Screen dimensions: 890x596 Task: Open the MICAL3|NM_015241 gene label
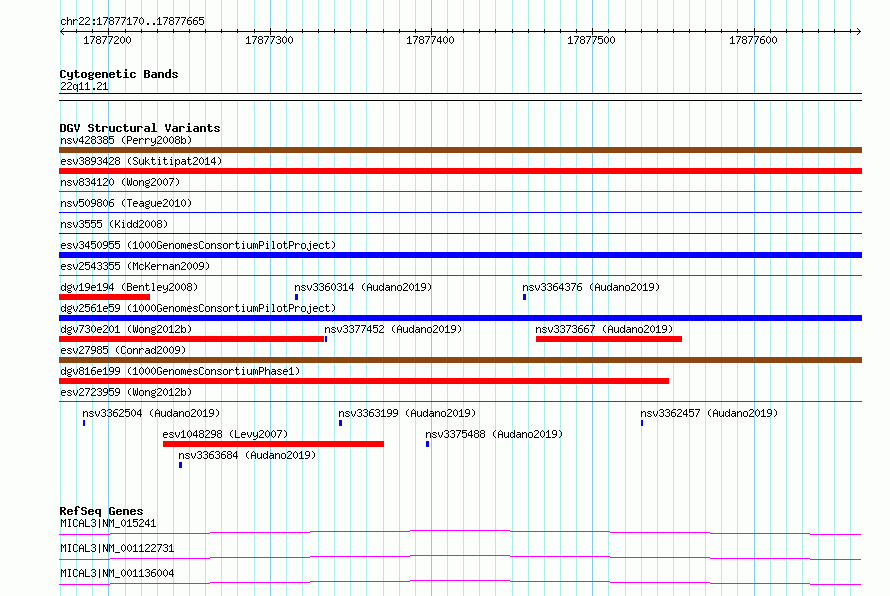[108, 523]
